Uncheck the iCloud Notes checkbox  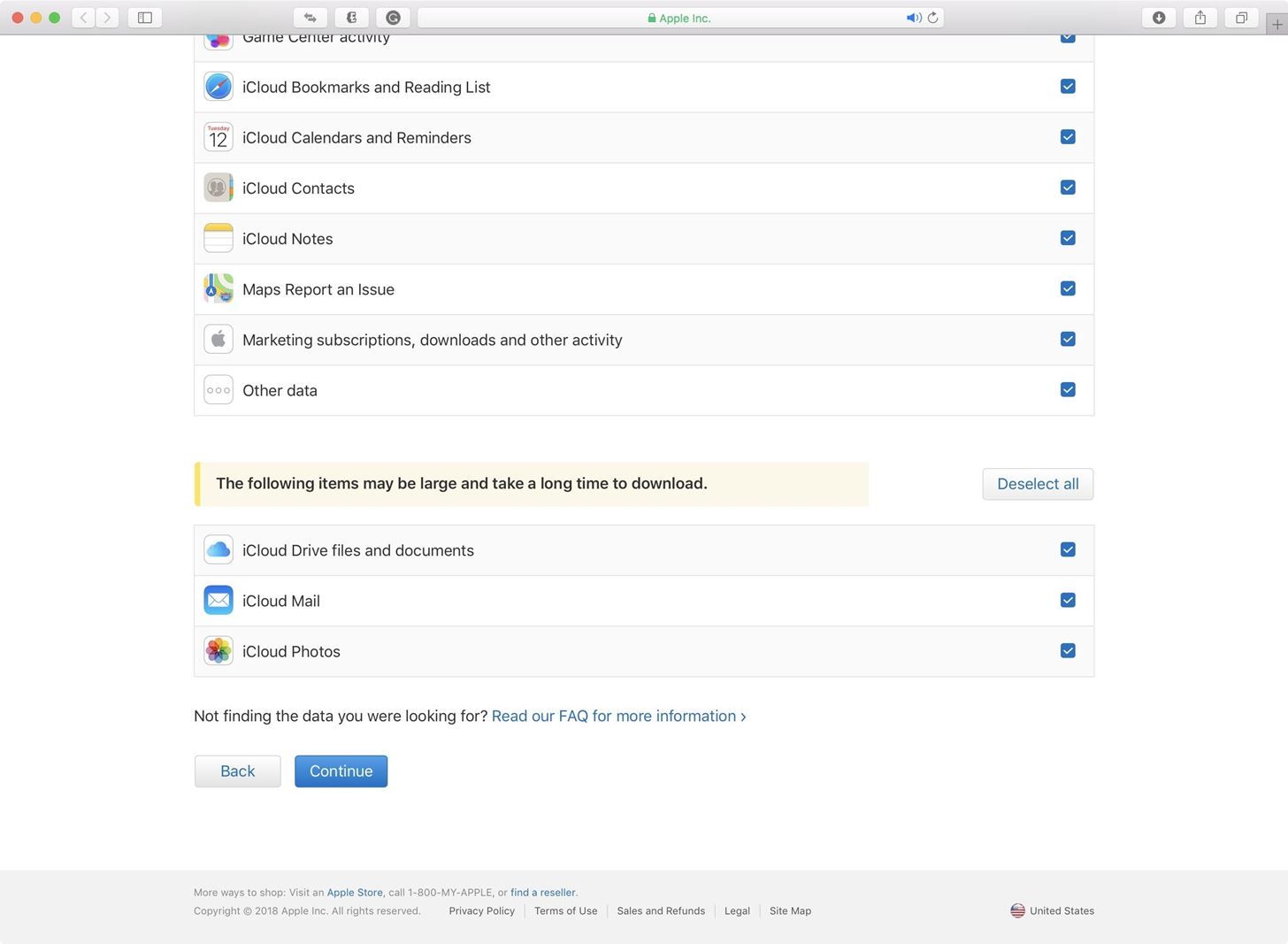1068,237
